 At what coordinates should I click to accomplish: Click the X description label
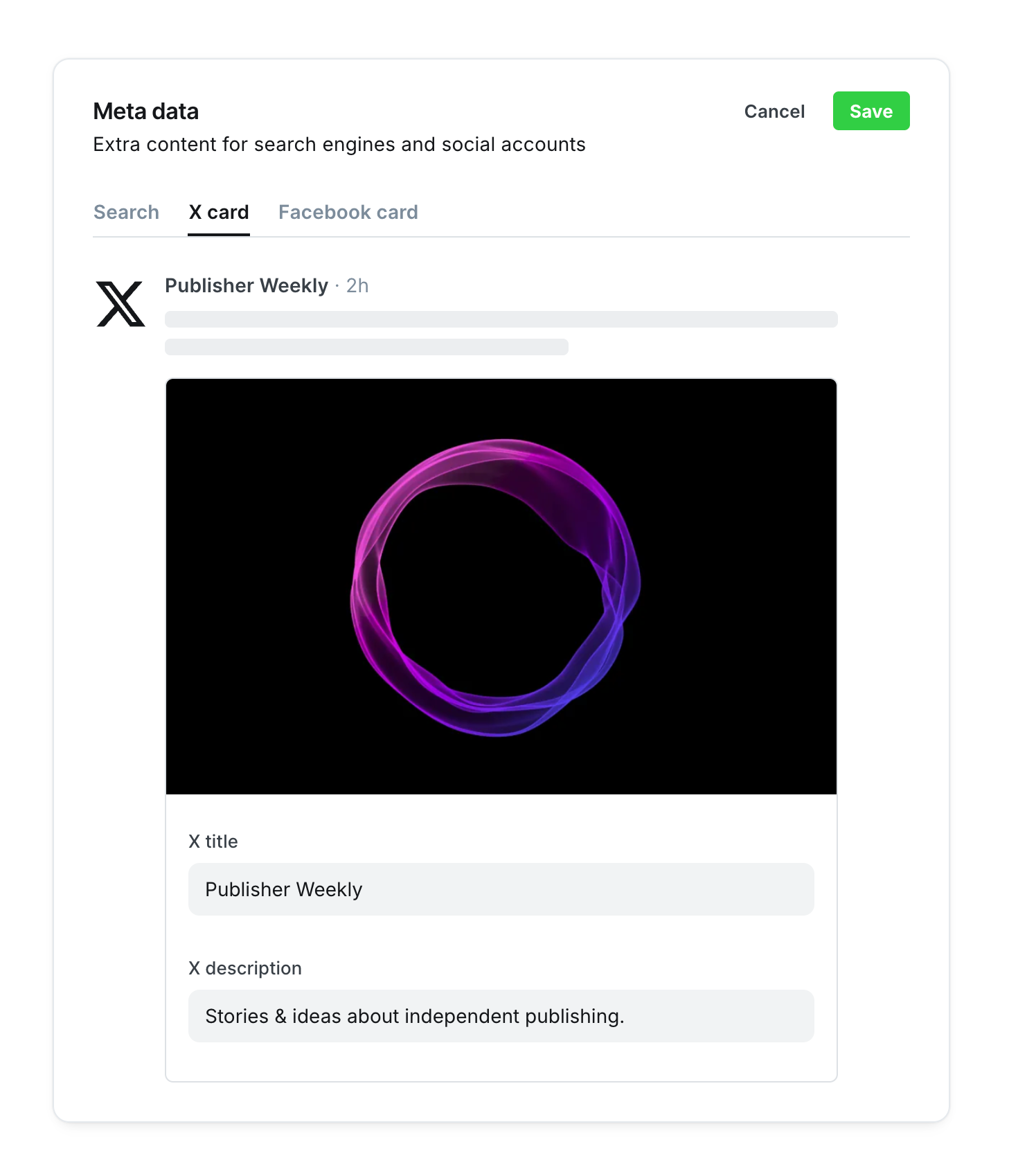coord(245,968)
